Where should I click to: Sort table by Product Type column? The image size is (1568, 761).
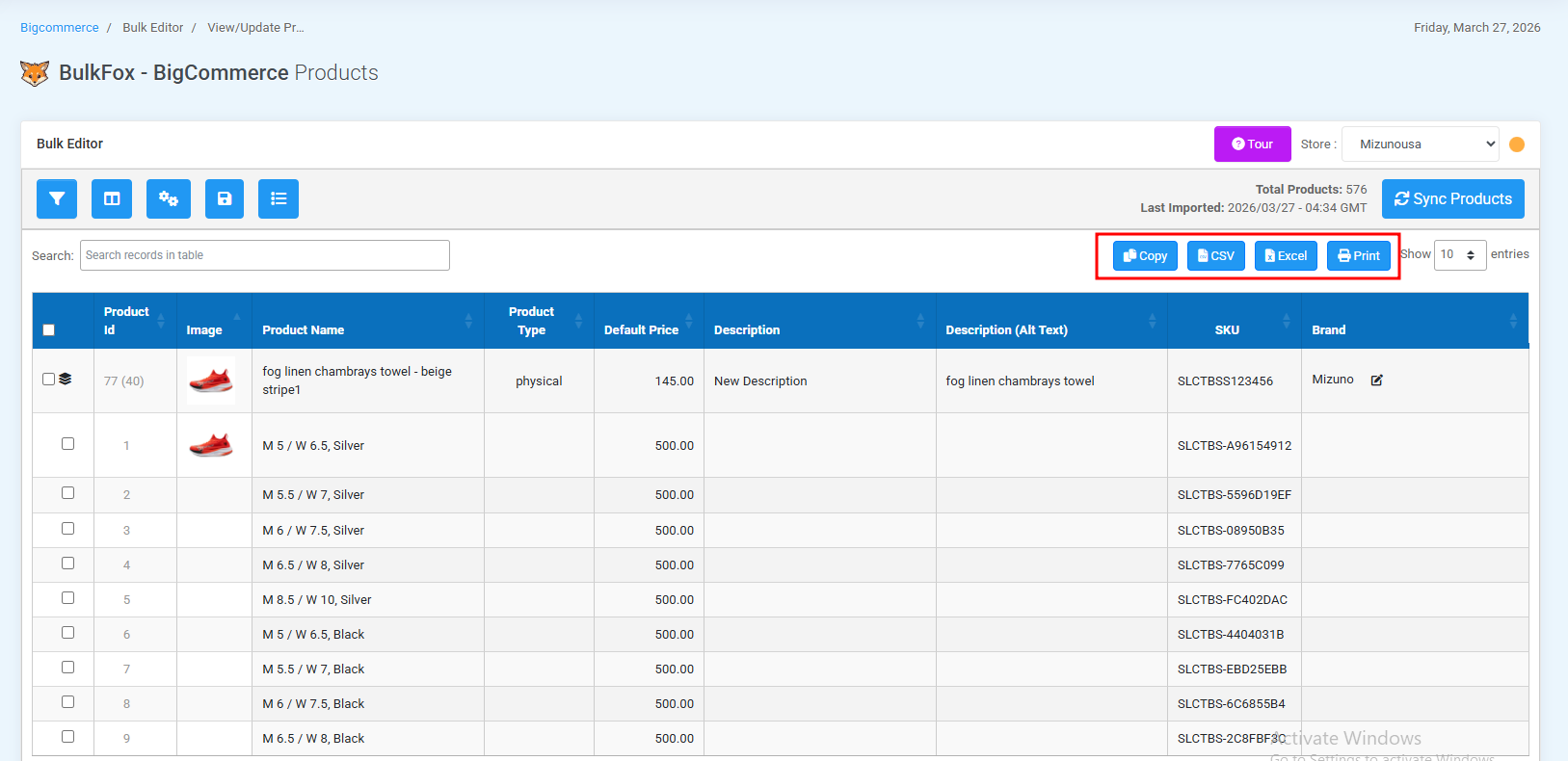pyautogui.click(x=539, y=321)
